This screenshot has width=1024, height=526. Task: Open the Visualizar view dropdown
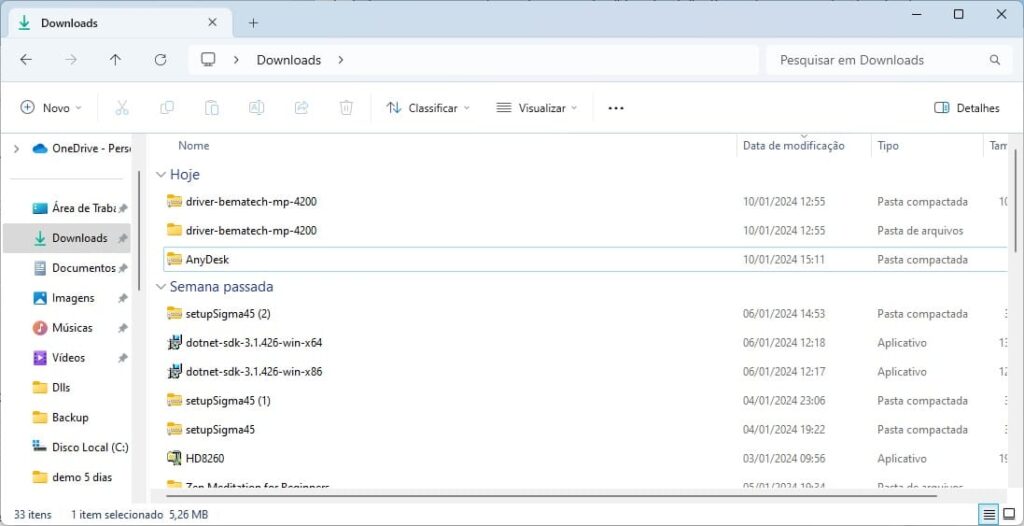coord(537,108)
